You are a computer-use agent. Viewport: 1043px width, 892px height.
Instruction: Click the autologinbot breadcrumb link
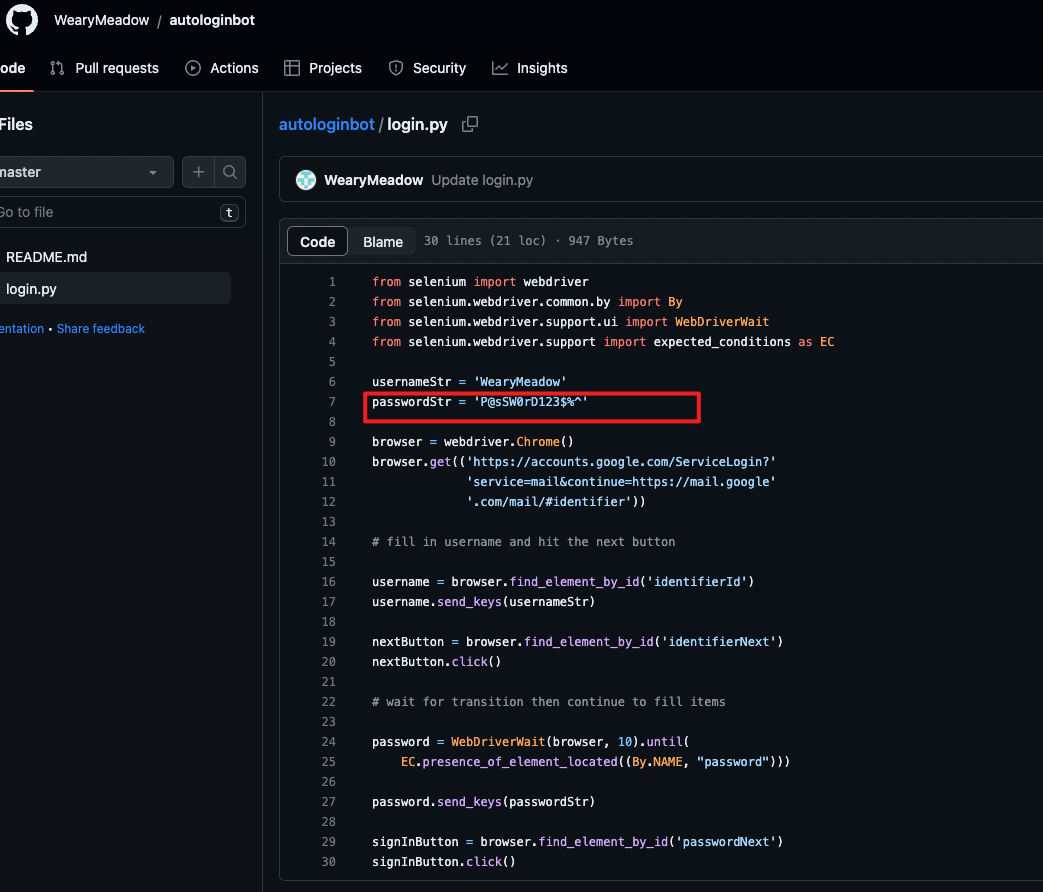click(x=327, y=124)
